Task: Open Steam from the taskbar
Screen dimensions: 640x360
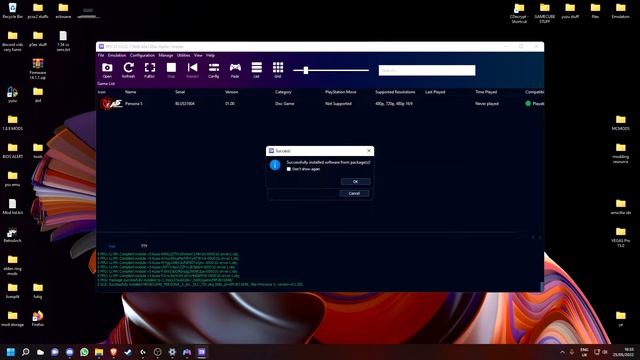Action: point(128,352)
